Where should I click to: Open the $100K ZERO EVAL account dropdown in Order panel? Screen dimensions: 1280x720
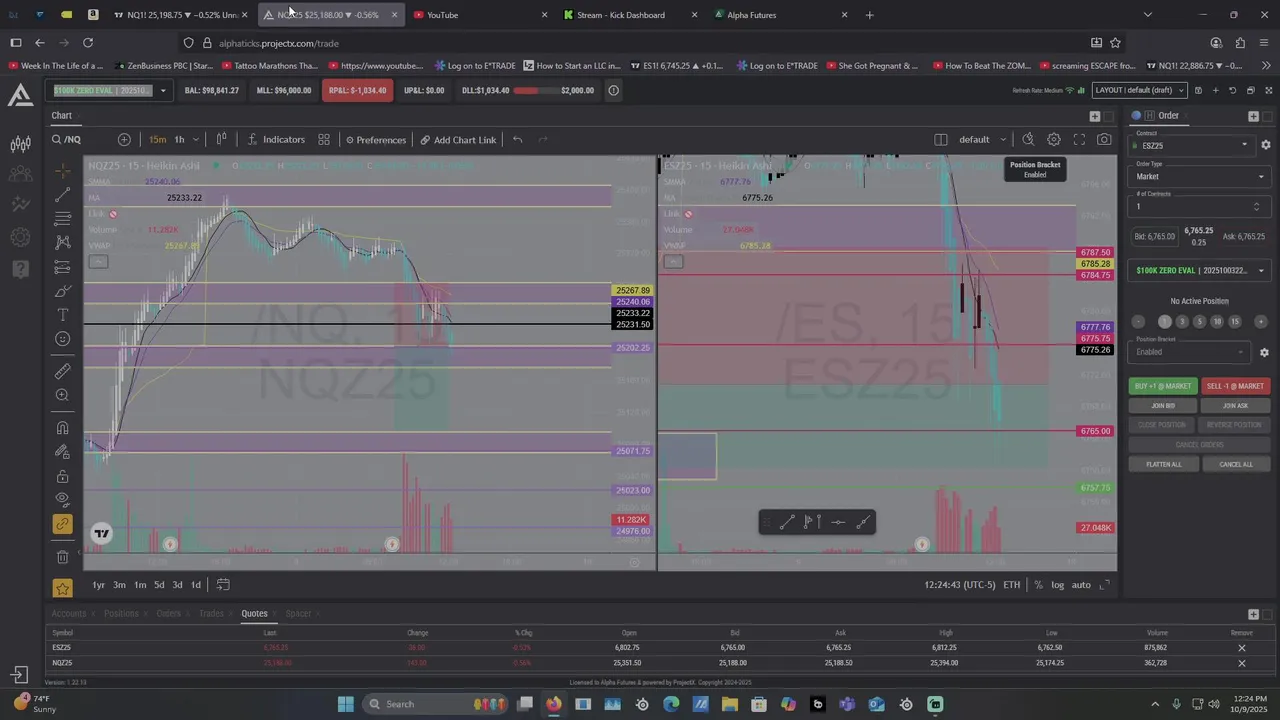pyautogui.click(x=1200, y=270)
